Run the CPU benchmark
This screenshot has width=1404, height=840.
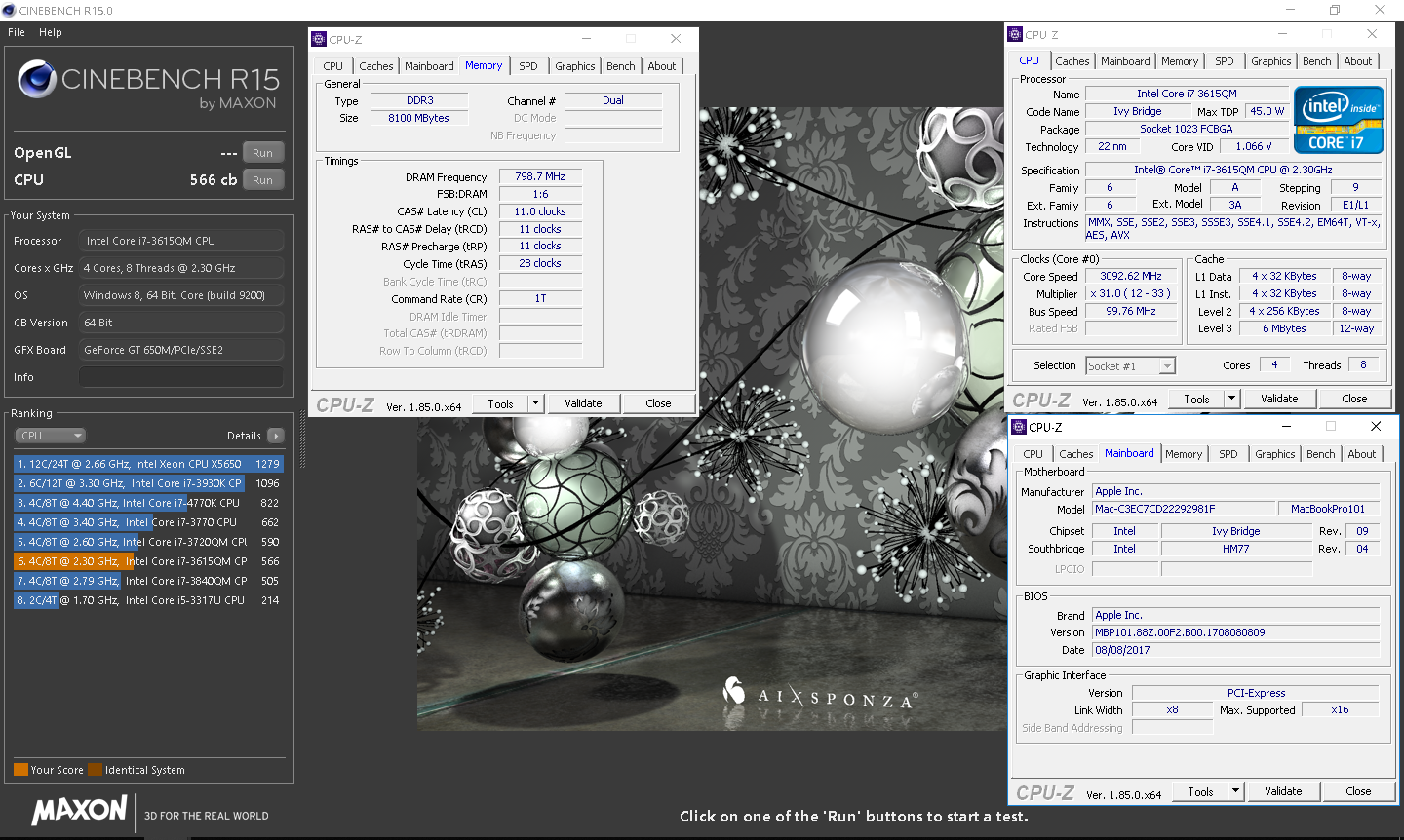pos(262,180)
